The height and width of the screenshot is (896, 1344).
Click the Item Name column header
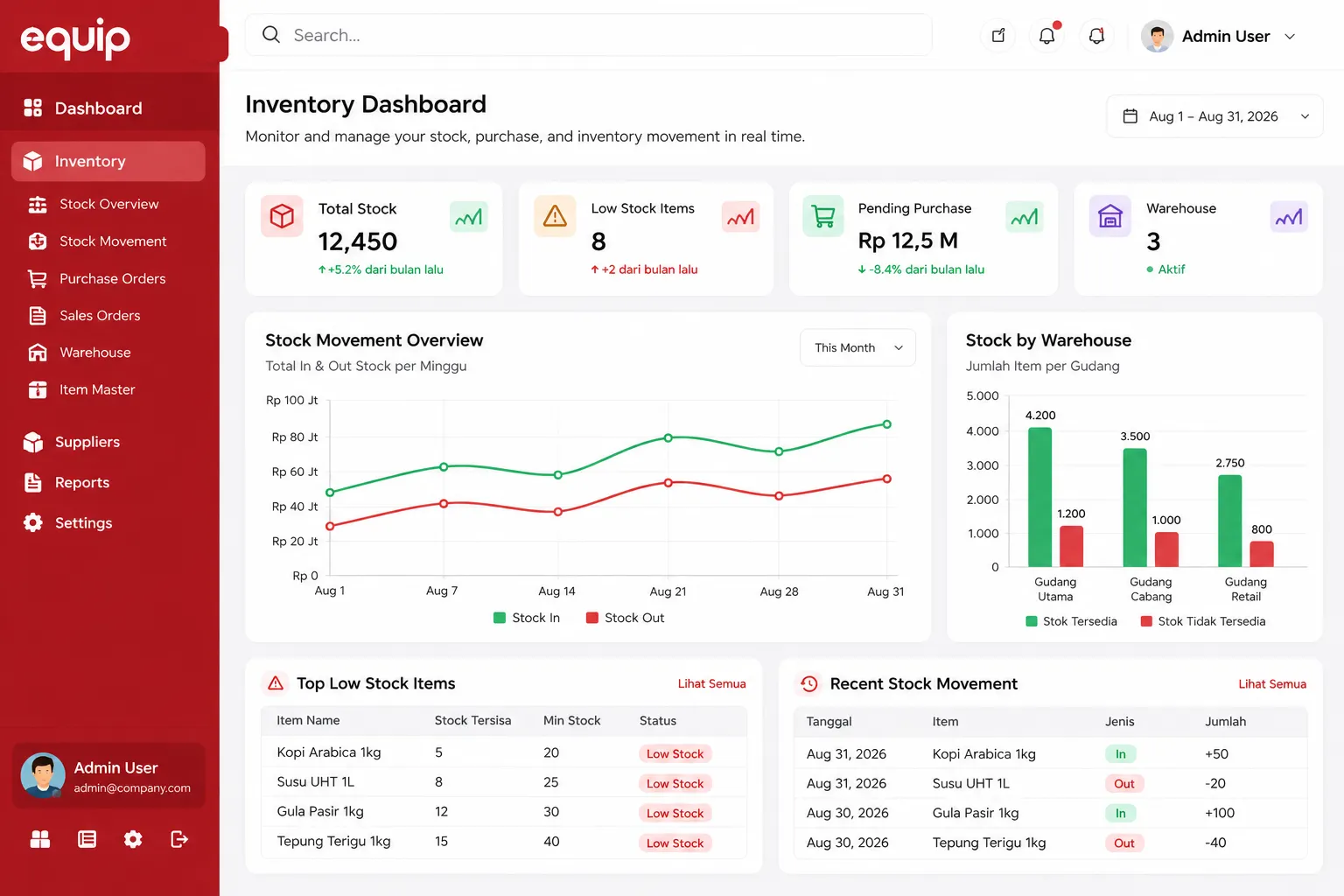coord(308,720)
